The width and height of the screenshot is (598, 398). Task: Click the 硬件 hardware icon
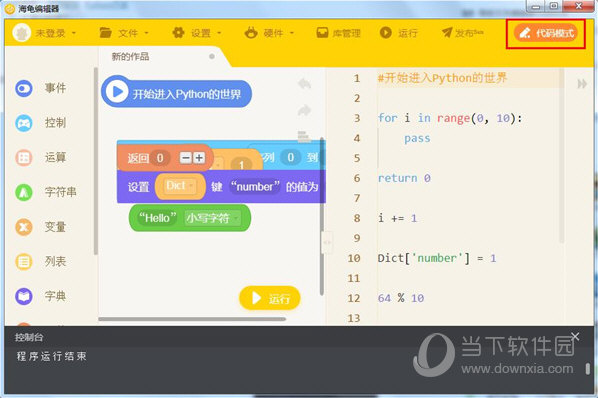[x=251, y=33]
